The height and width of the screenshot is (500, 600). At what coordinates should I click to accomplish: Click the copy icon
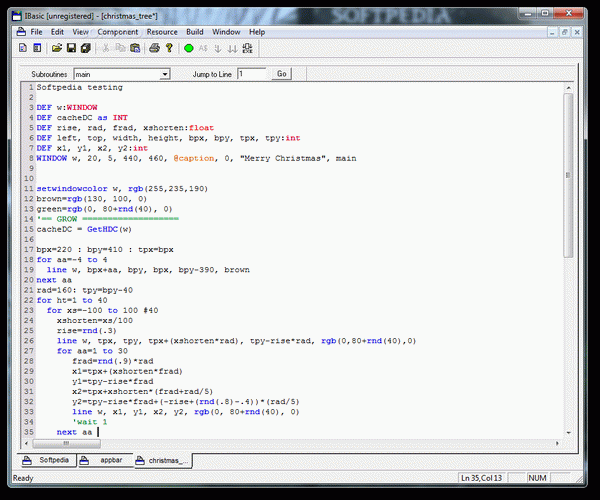[121, 48]
